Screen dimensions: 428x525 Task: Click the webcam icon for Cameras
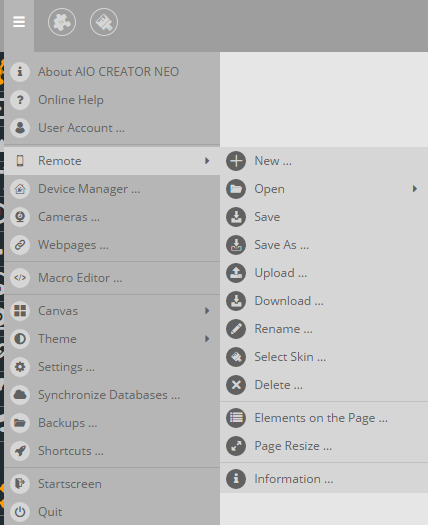[x=20, y=217]
